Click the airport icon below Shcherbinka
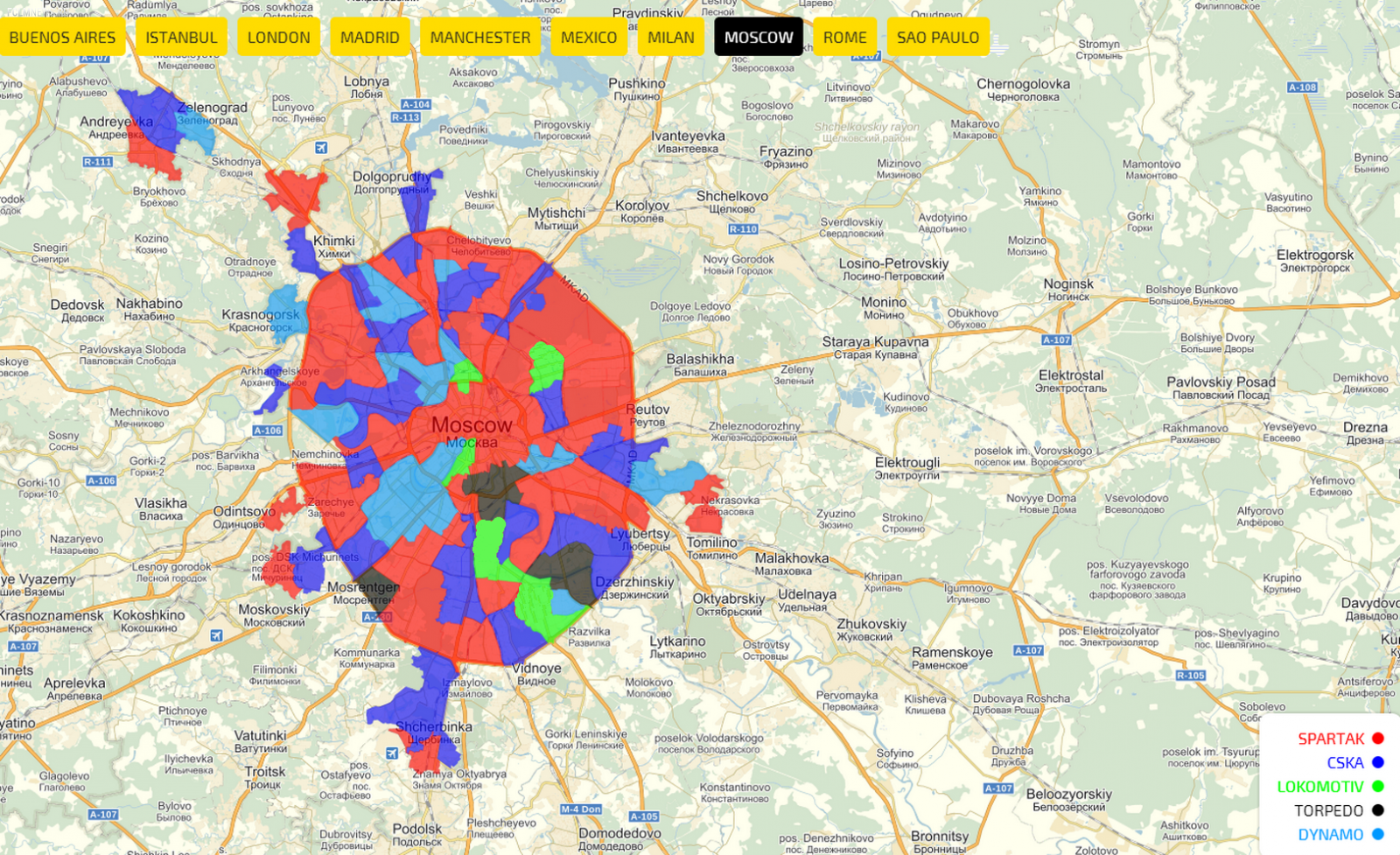Image resolution: width=1400 pixels, height=855 pixels. (x=392, y=753)
